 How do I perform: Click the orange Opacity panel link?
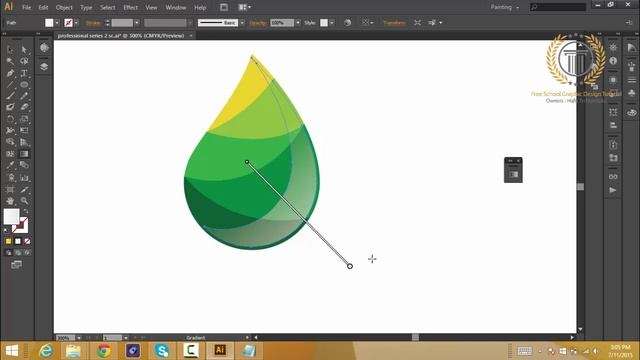click(258, 23)
